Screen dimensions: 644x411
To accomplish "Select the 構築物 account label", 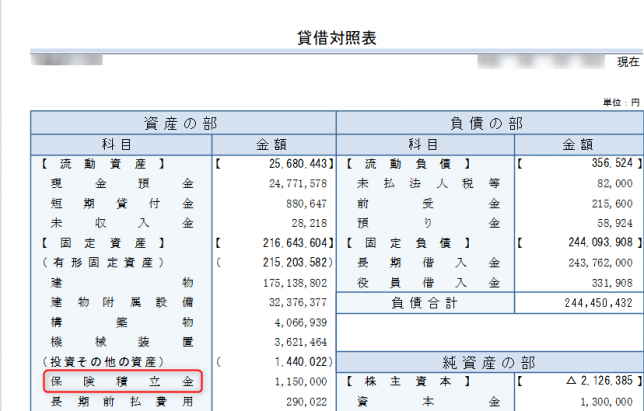I will coord(122,322).
